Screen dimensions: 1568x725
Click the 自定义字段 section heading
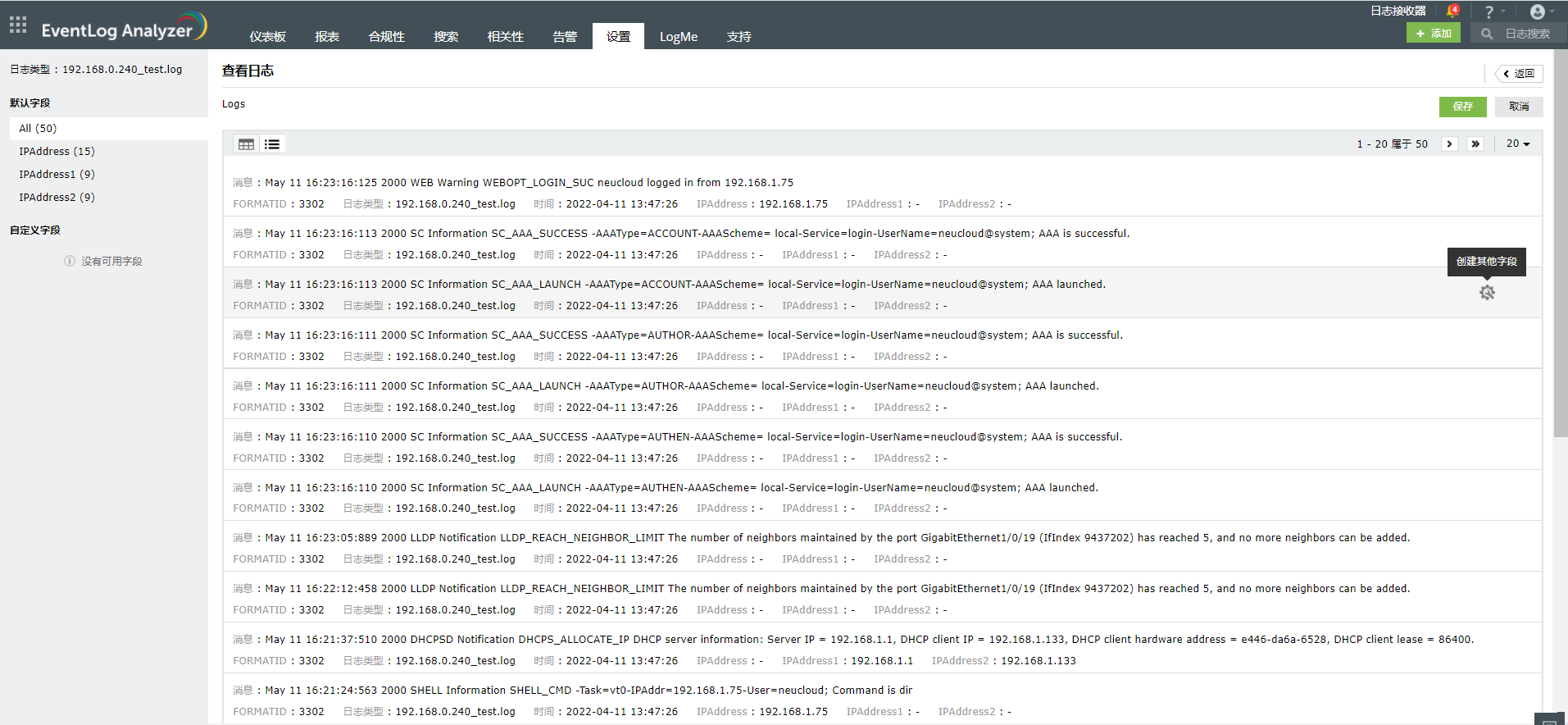[x=35, y=230]
